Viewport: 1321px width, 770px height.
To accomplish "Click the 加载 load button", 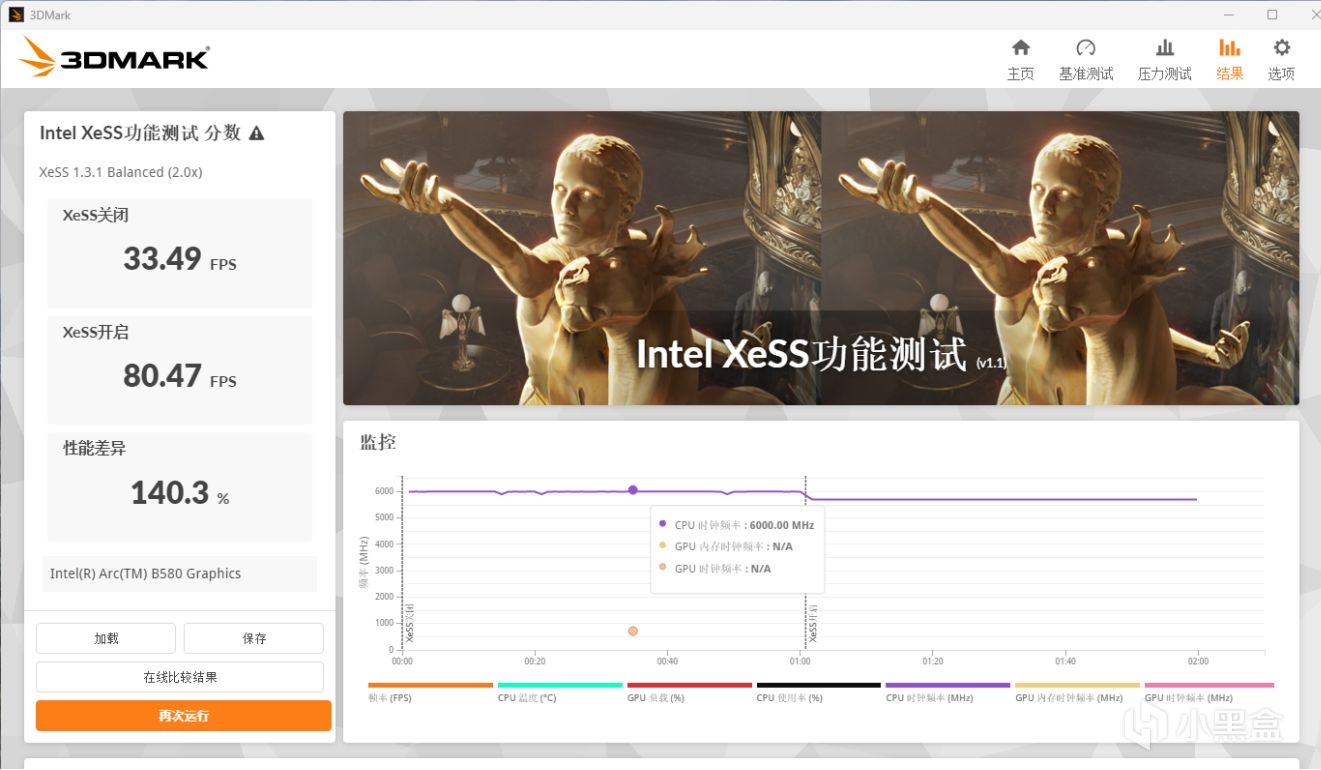I will (106, 638).
